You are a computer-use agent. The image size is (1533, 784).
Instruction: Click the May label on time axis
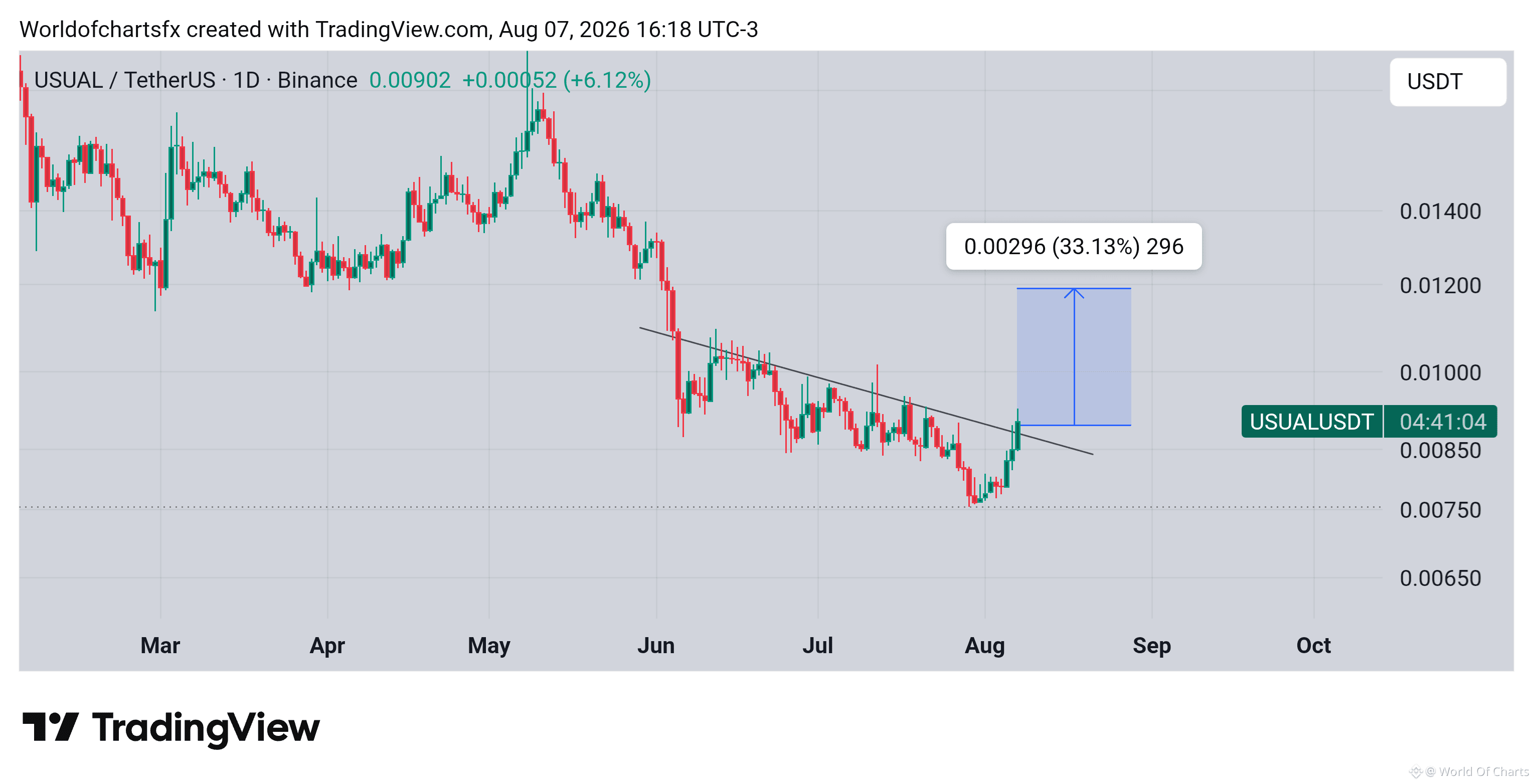pyautogui.click(x=488, y=646)
